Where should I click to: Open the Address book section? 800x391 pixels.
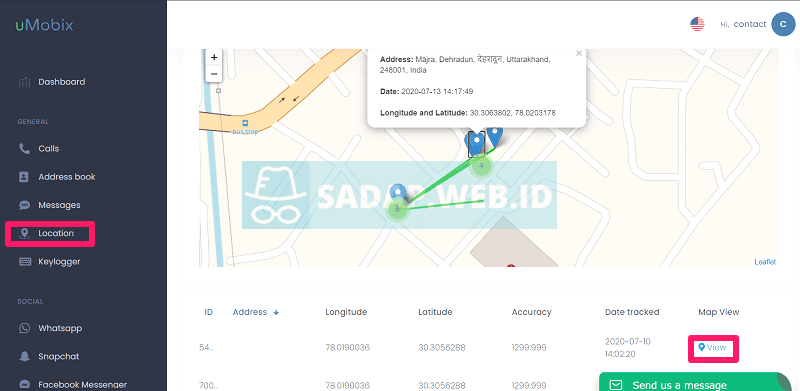click(x=67, y=177)
